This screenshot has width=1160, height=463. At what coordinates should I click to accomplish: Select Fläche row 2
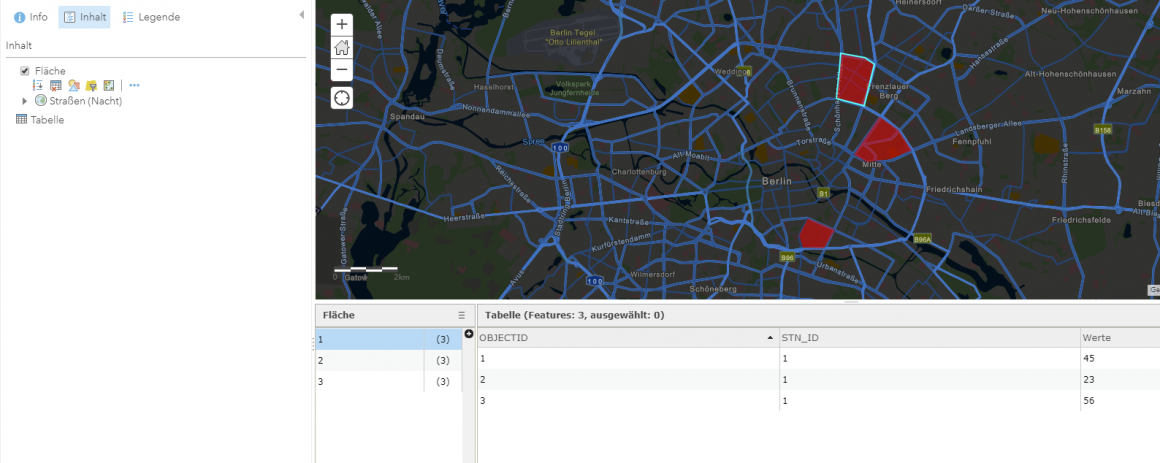tap(389, 360)
